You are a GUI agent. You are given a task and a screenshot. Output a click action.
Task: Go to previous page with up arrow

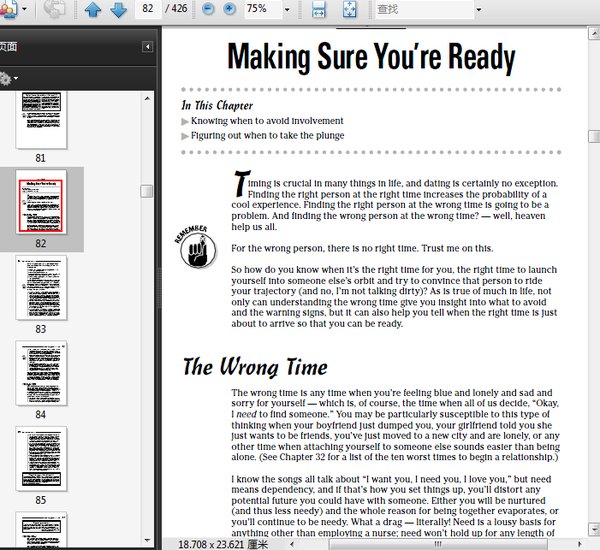pos(93,9)
